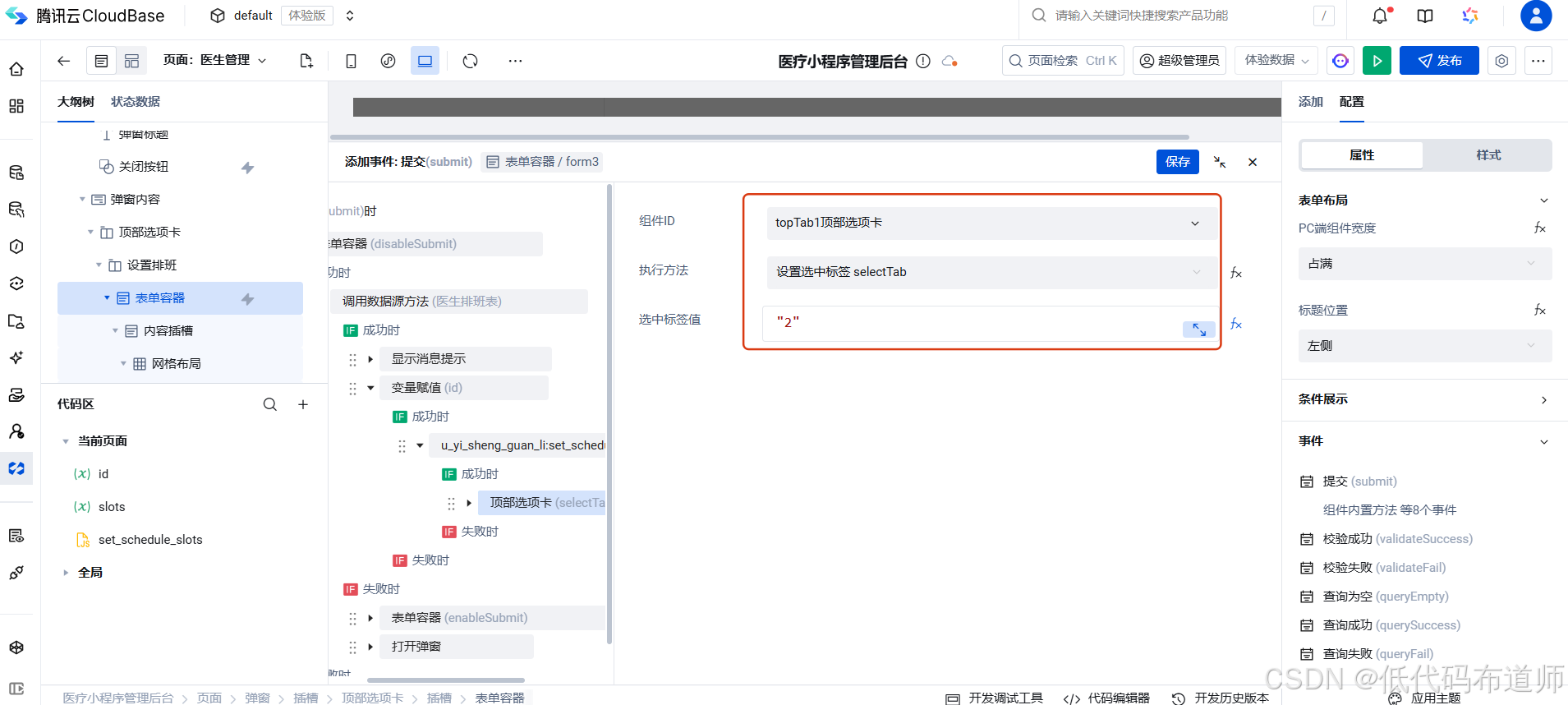Open the 组件ID topTab1 dropdown

(991, 223)
